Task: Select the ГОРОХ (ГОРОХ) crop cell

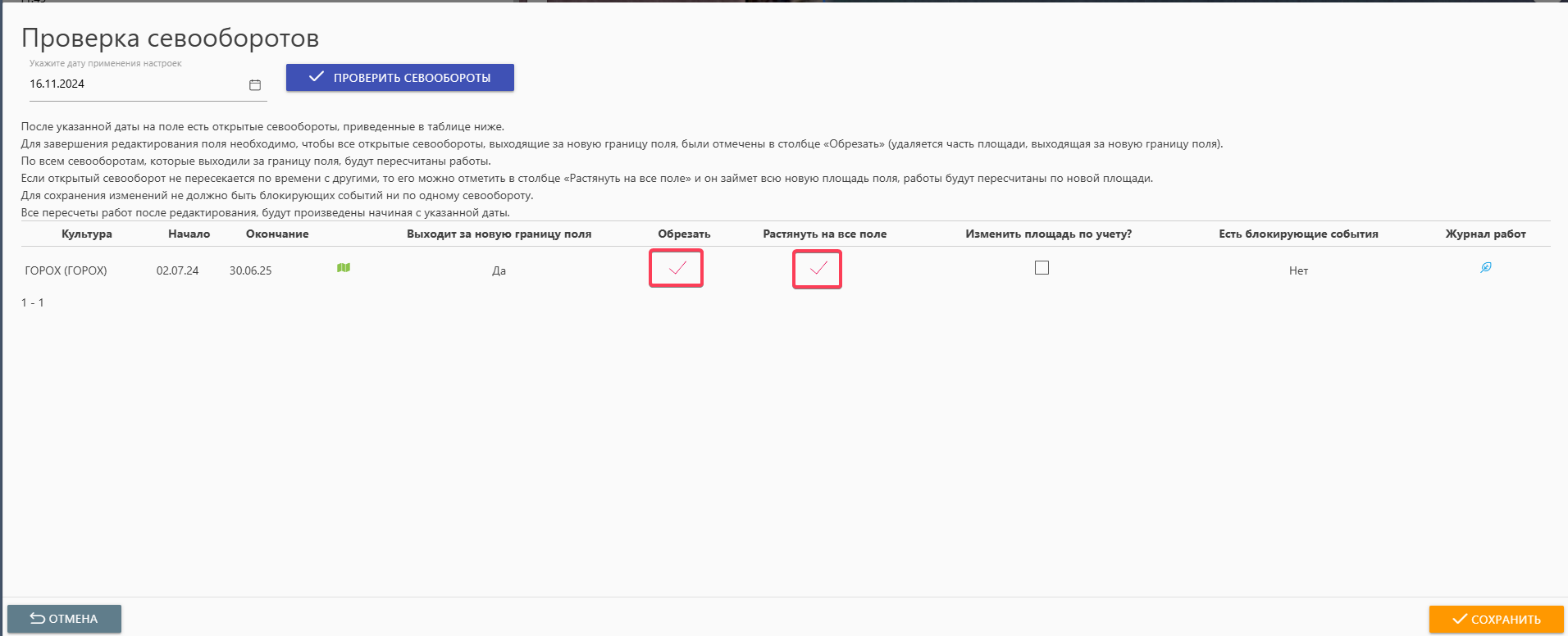Action: [x=66, y=270]
